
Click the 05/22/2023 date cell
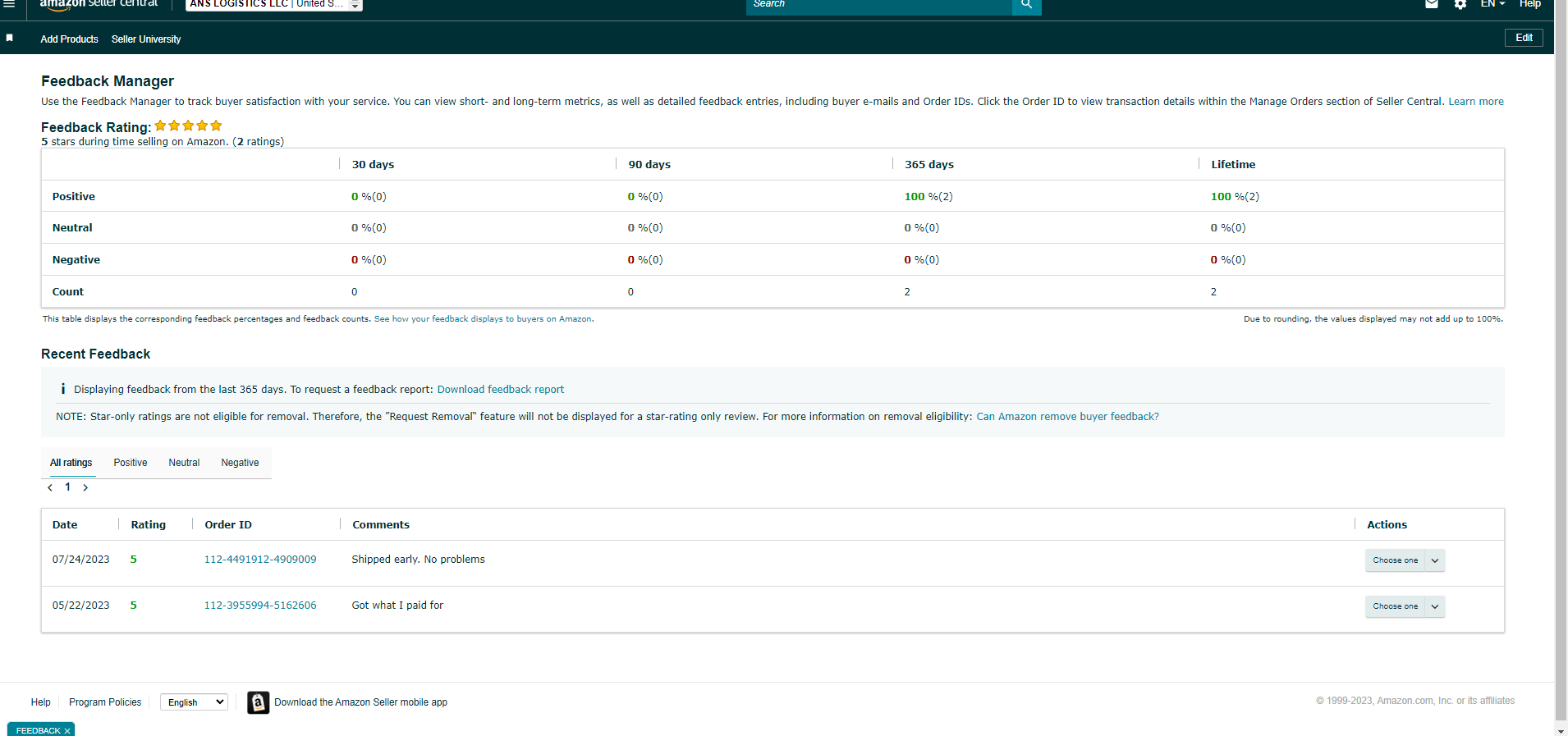[80, 606]
